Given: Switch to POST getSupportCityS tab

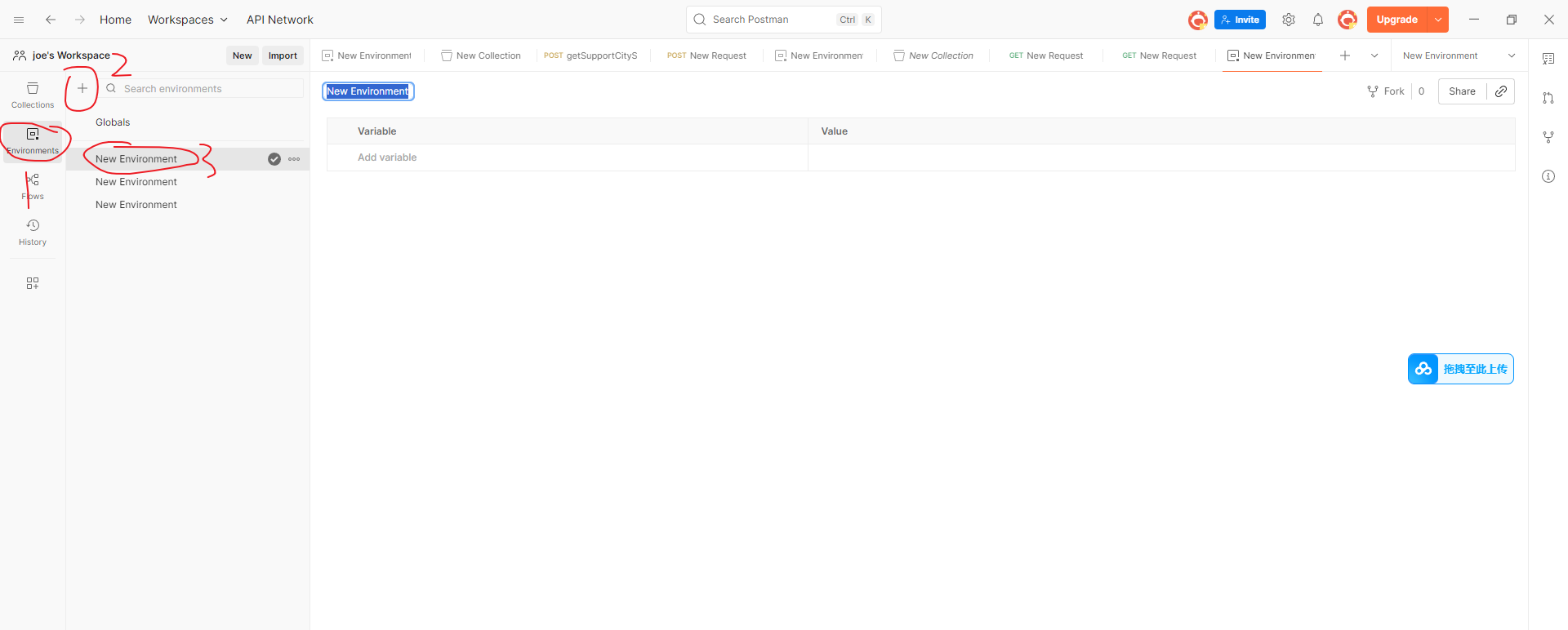Looking at the screenshot, I should (x=591, y=55).
